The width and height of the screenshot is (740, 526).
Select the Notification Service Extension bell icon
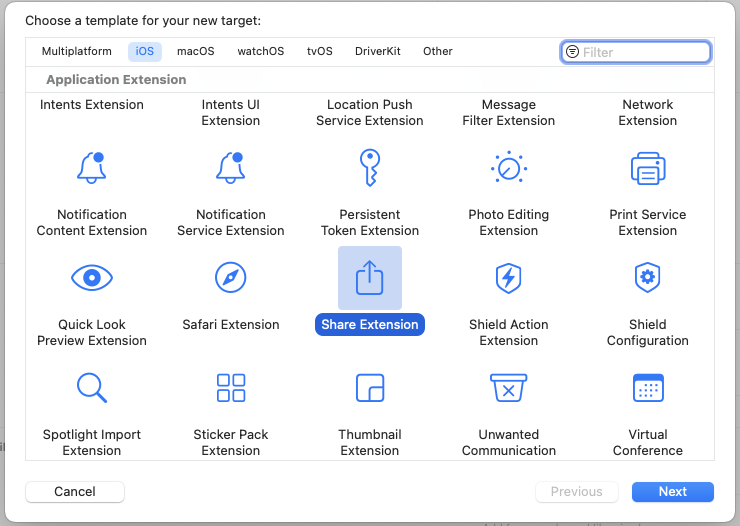[230, 168]
